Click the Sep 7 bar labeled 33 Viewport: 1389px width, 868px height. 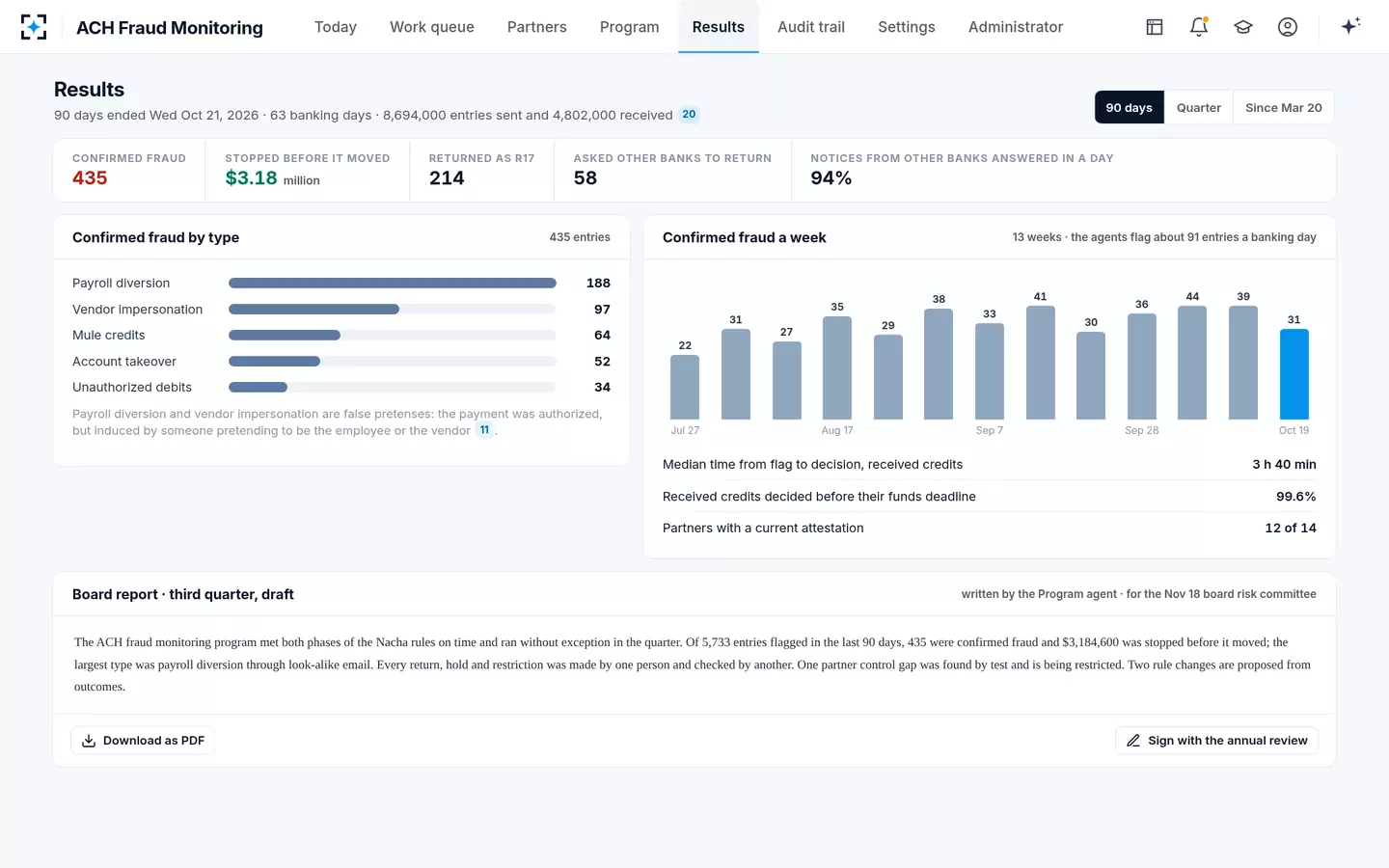click(990, 371)
